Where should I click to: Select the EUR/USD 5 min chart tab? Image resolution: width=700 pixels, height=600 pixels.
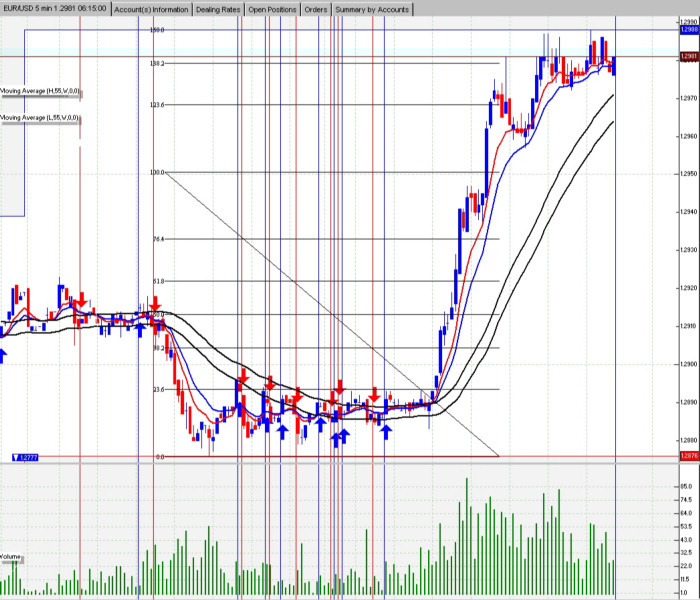[55, 8]
